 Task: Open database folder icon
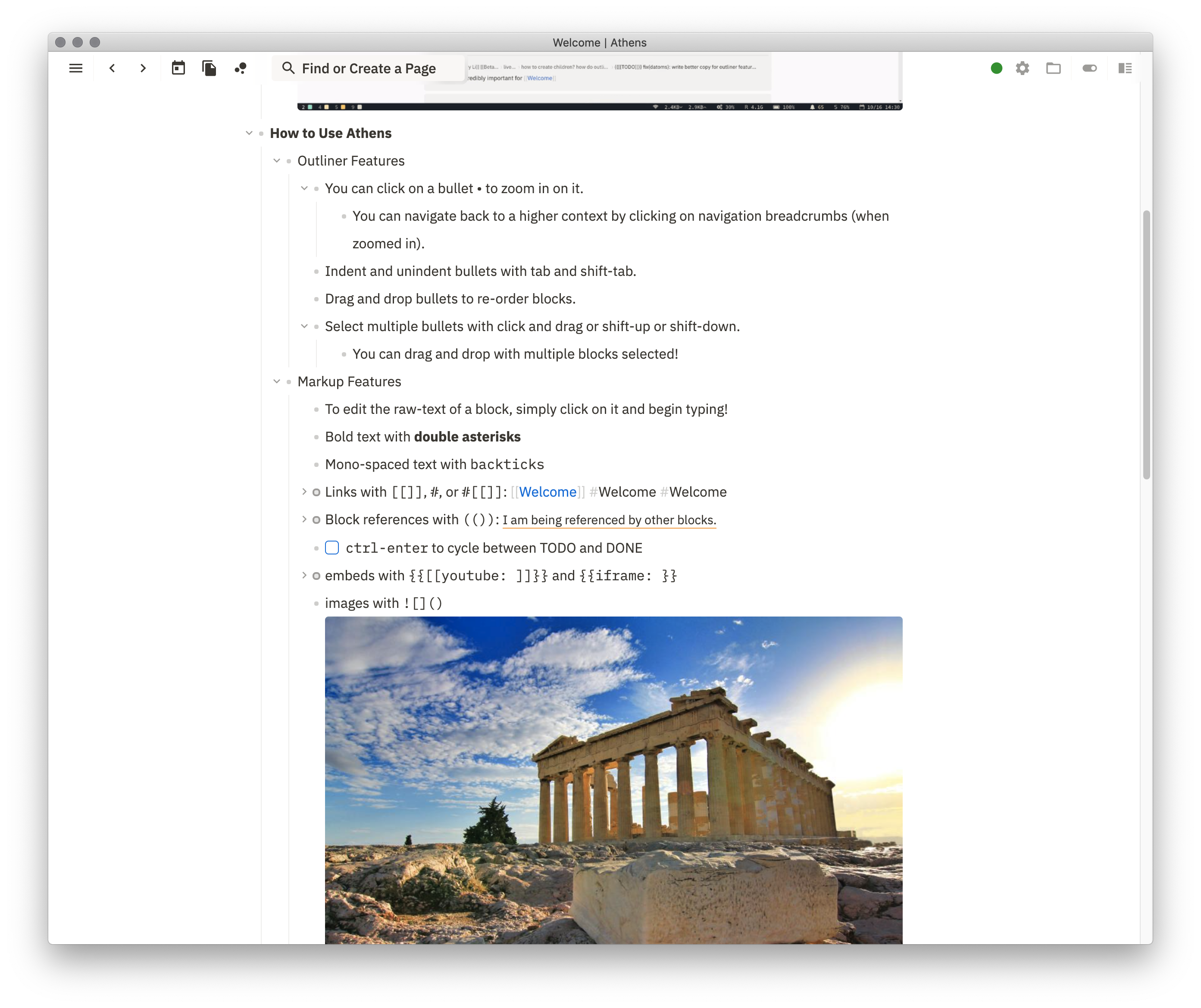coord(1053,68)
